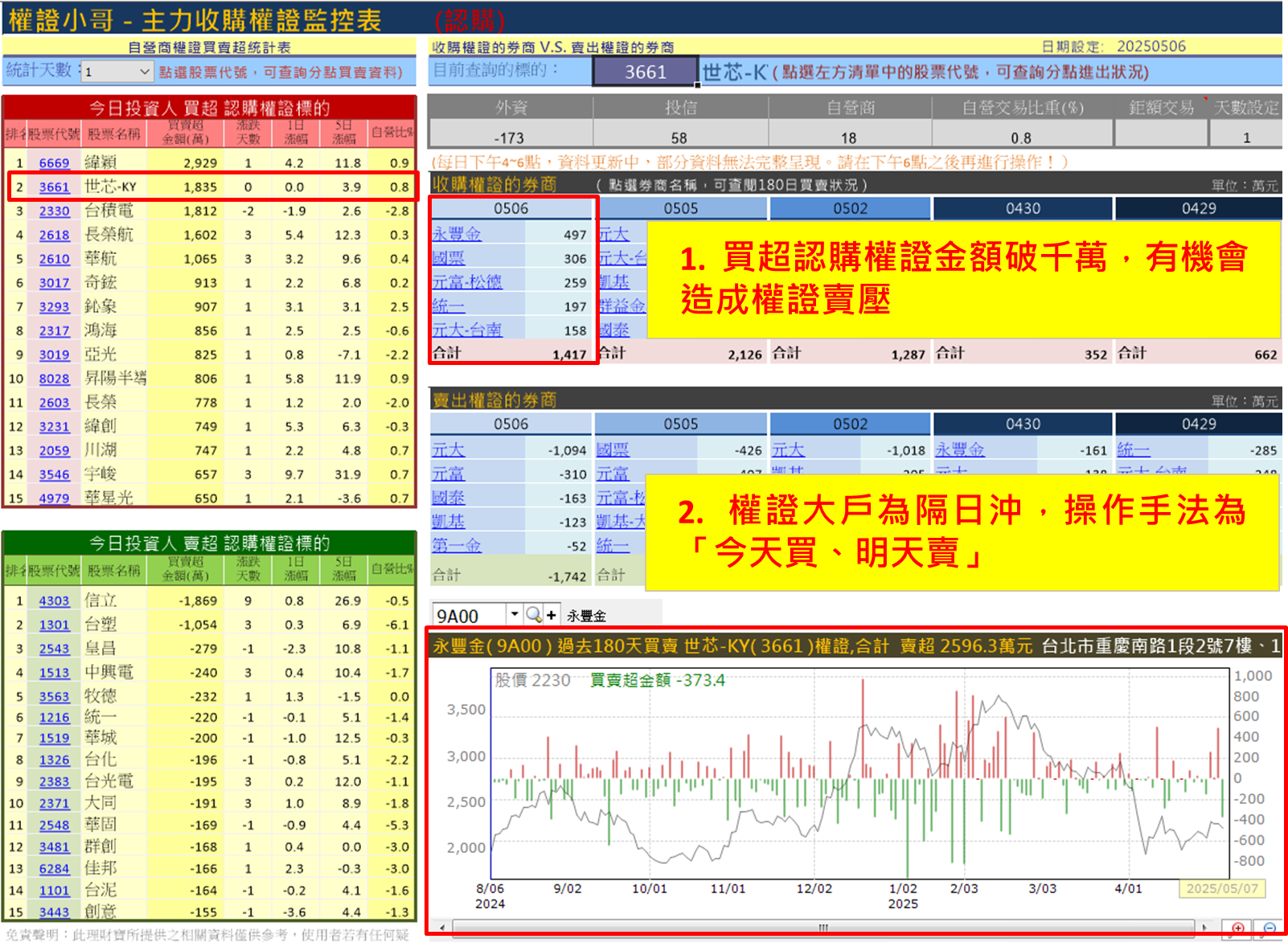Open stock code 2618 長榮航
Image resolution: width=1288 pixels, height=943 pixels.
54,236
